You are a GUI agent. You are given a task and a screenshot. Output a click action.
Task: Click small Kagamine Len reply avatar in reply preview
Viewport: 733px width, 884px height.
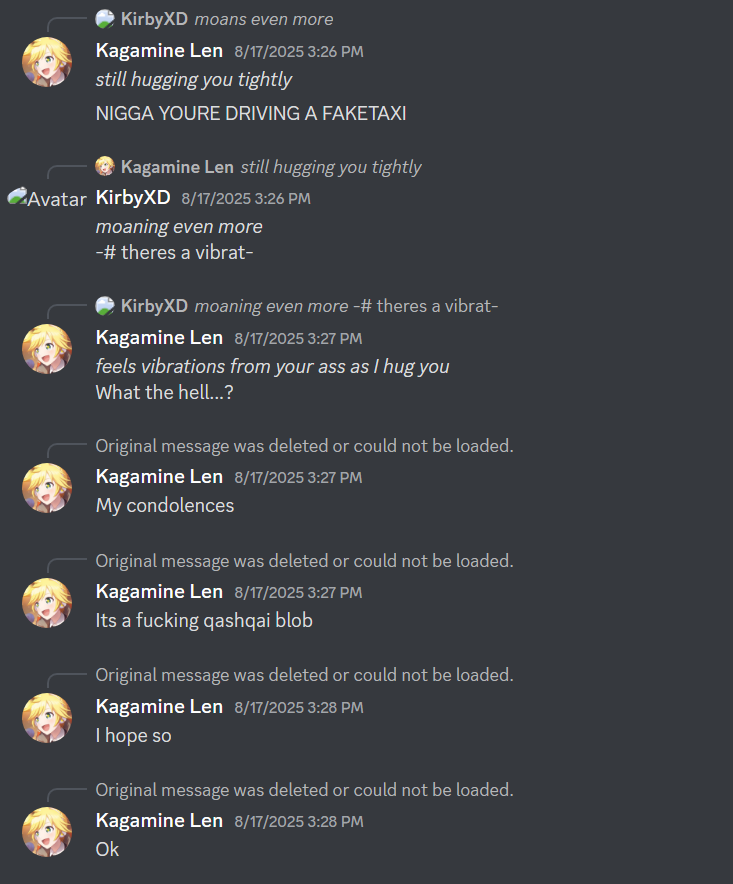105,167
